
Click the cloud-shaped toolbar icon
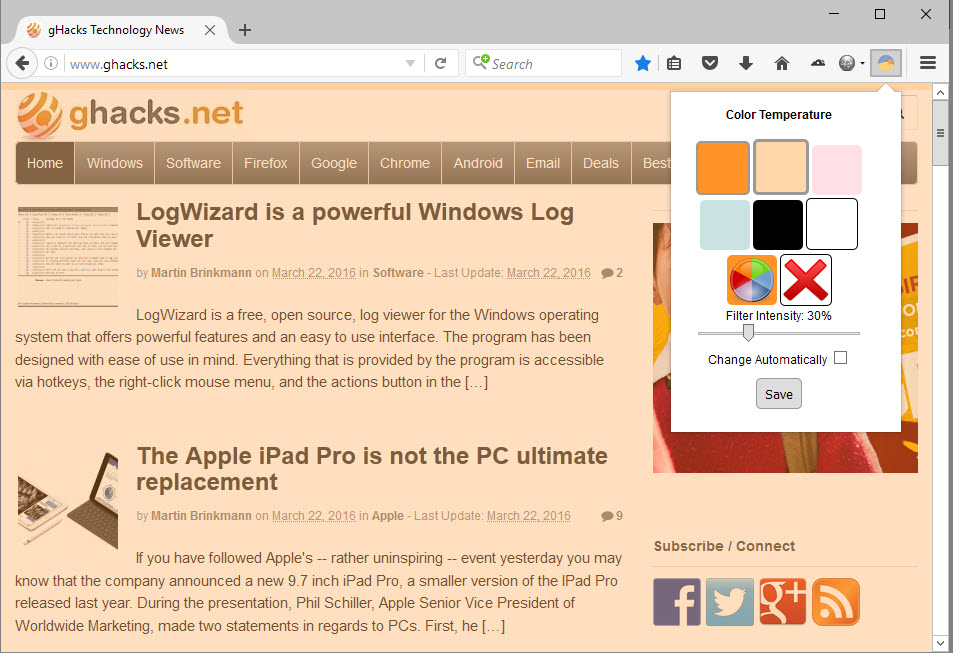(x=818, y=63)
